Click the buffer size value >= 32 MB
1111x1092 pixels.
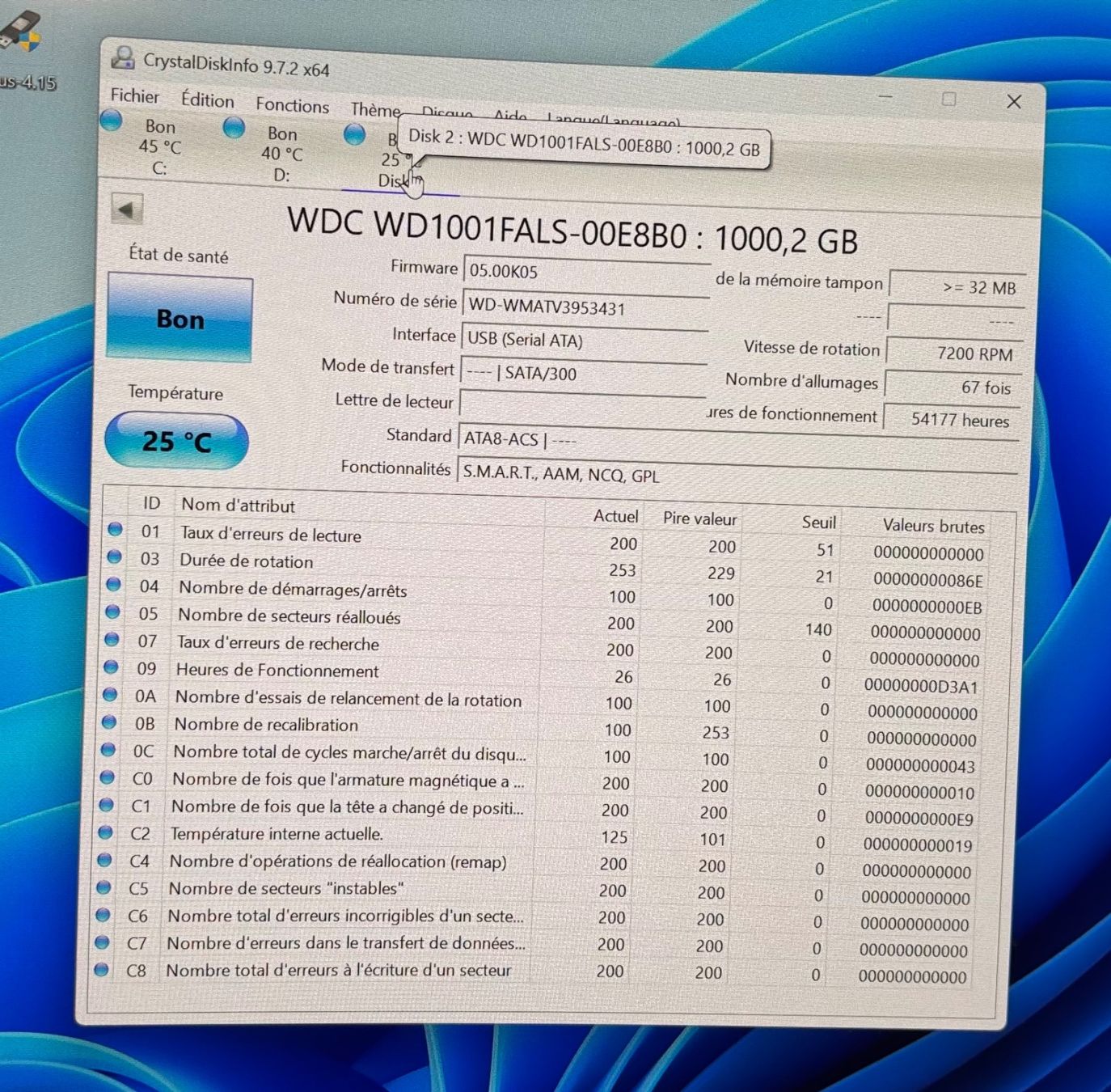tap(957, 286)
